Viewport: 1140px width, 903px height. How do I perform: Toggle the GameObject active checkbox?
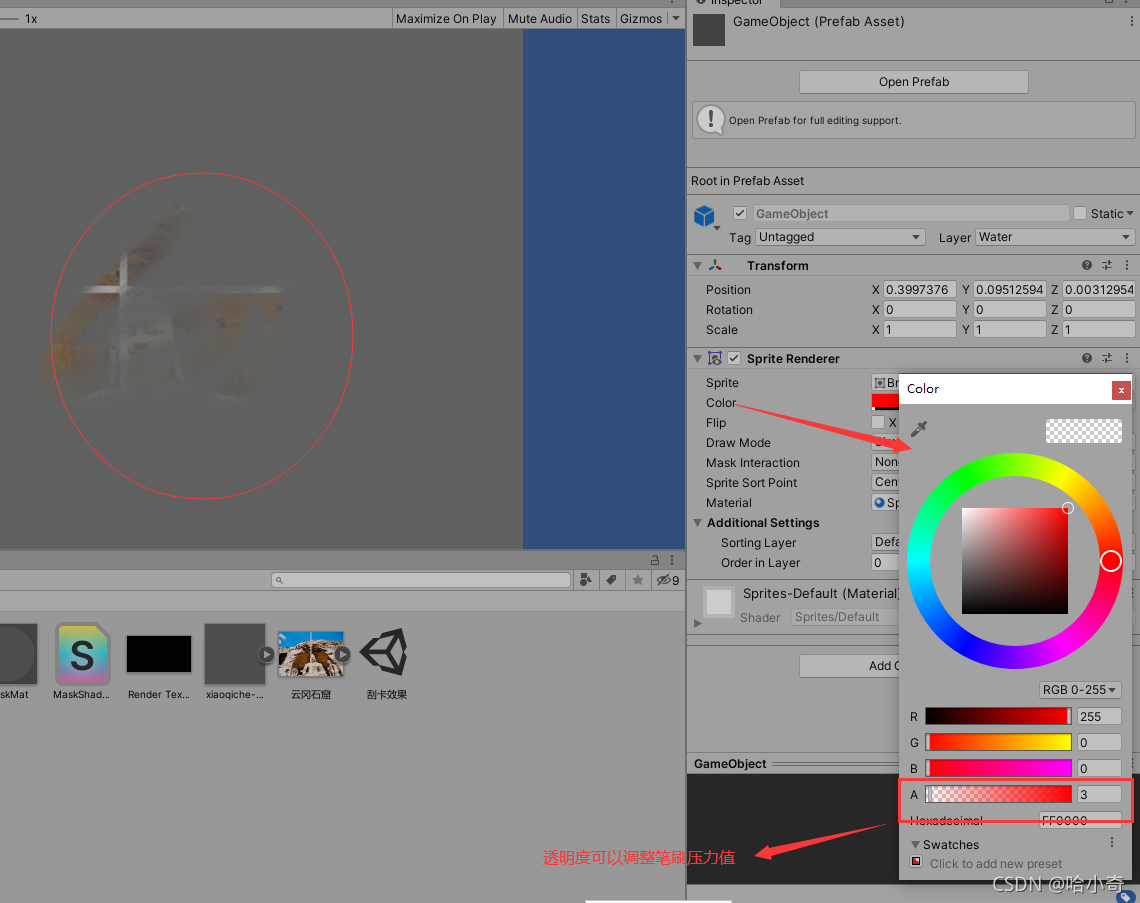click(x=740, y=213)
